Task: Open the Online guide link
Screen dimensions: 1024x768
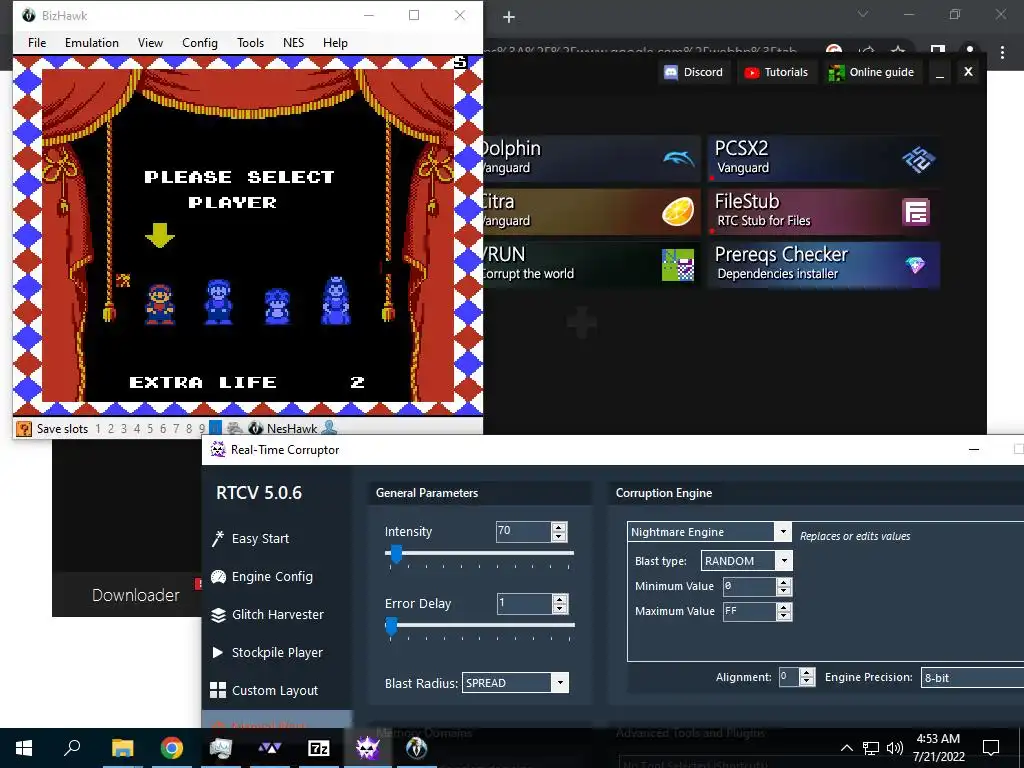Action: pos(871,72)
